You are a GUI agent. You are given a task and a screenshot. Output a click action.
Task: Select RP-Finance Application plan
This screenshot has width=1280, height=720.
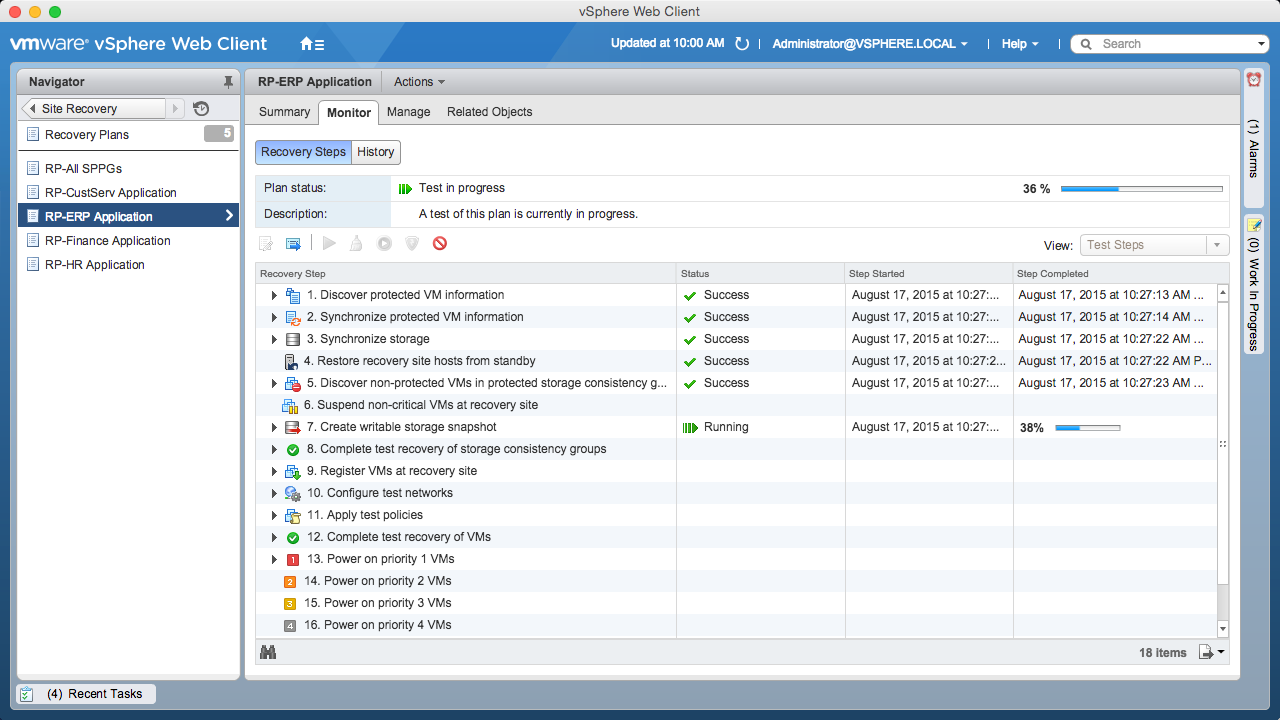pyautogui.click(x=128, y=241)
